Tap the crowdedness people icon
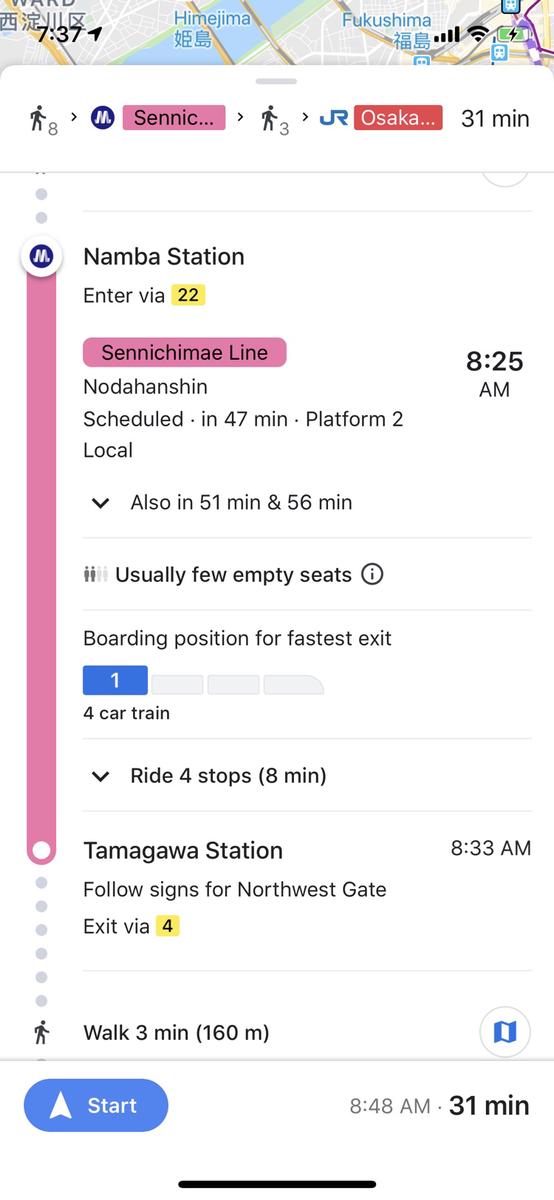The height and width of the screenshot is (1200, 554). [x=95, y=575]
